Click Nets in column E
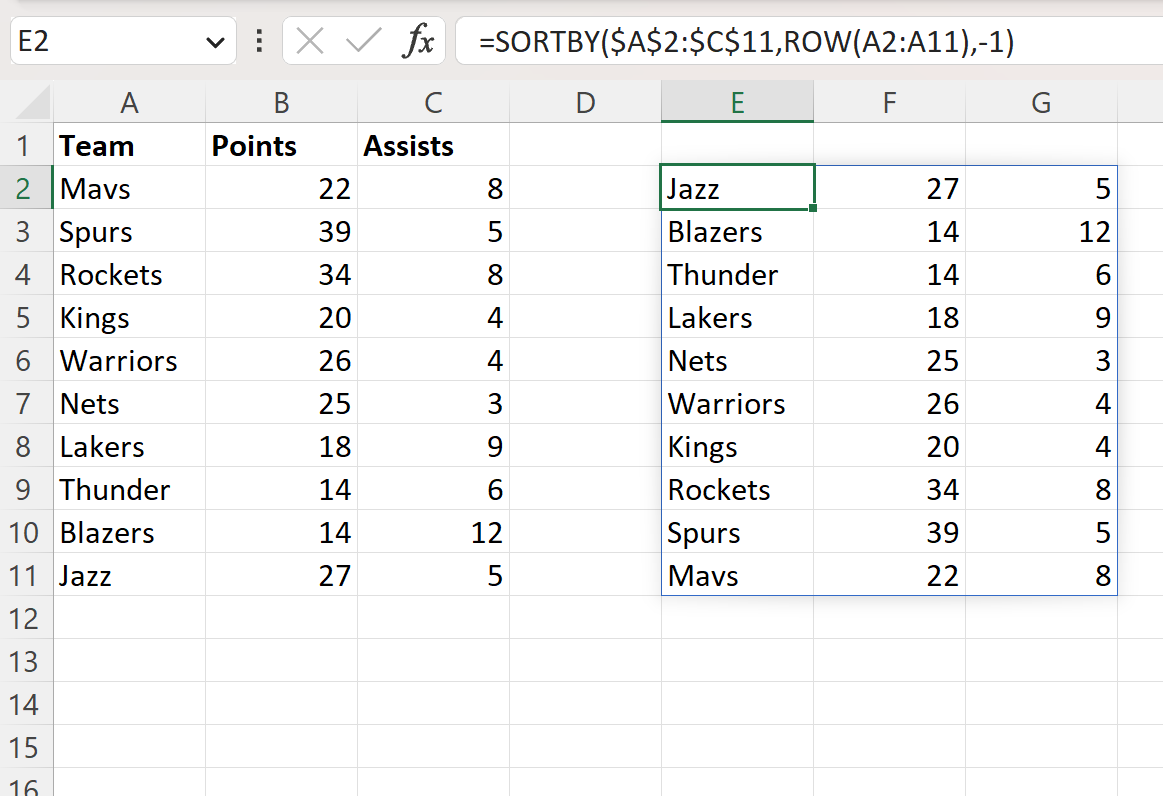Image resolution: width=1163 pixels, height=796 pixels. [x=737, y=361]
